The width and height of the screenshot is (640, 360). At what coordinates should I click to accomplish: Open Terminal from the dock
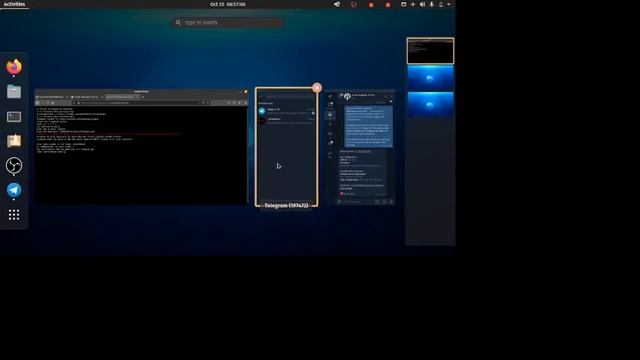click(x=14, y=117)
